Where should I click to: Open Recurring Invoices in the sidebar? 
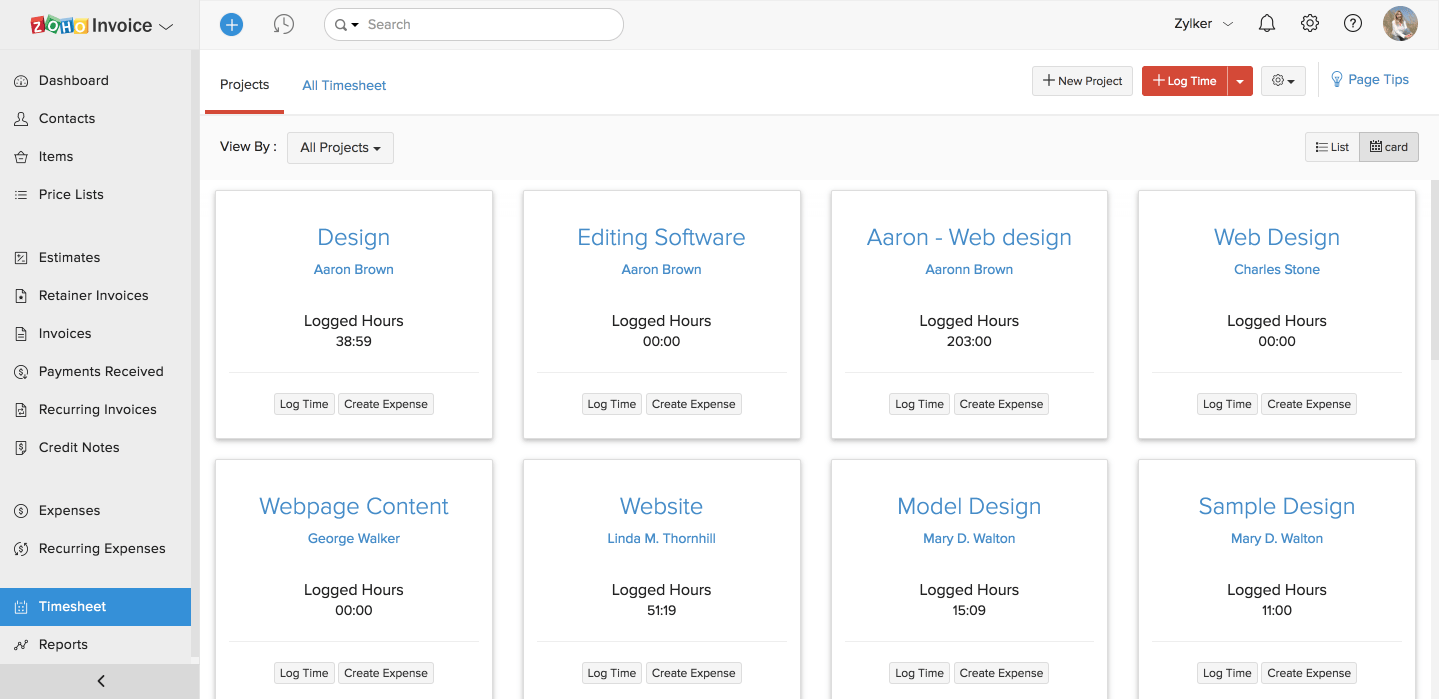coord(97,409)
